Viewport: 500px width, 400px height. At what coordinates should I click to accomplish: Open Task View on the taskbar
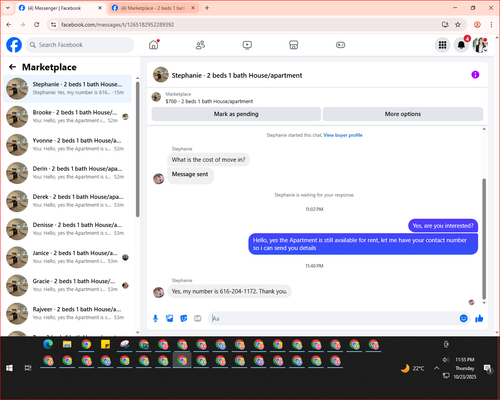[x=28, y=368]
